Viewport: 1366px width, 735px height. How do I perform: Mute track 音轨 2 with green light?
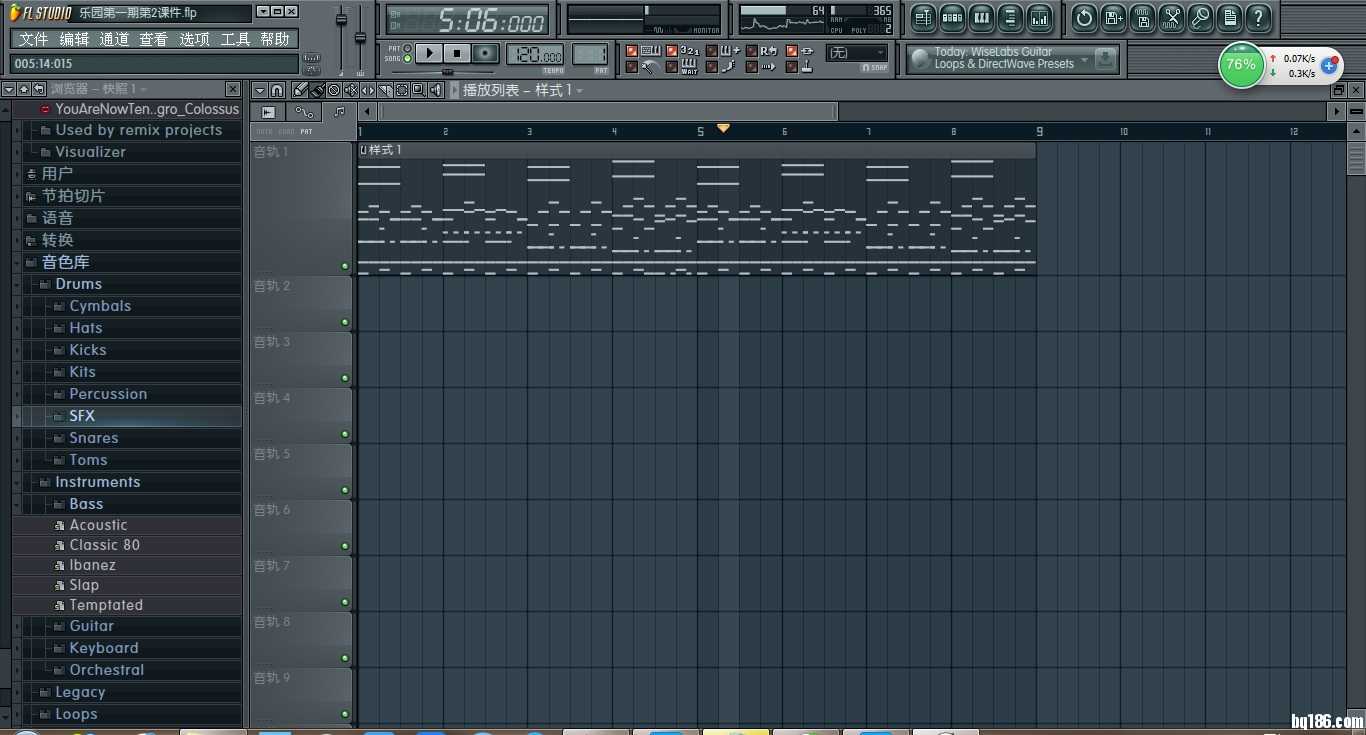345,322
